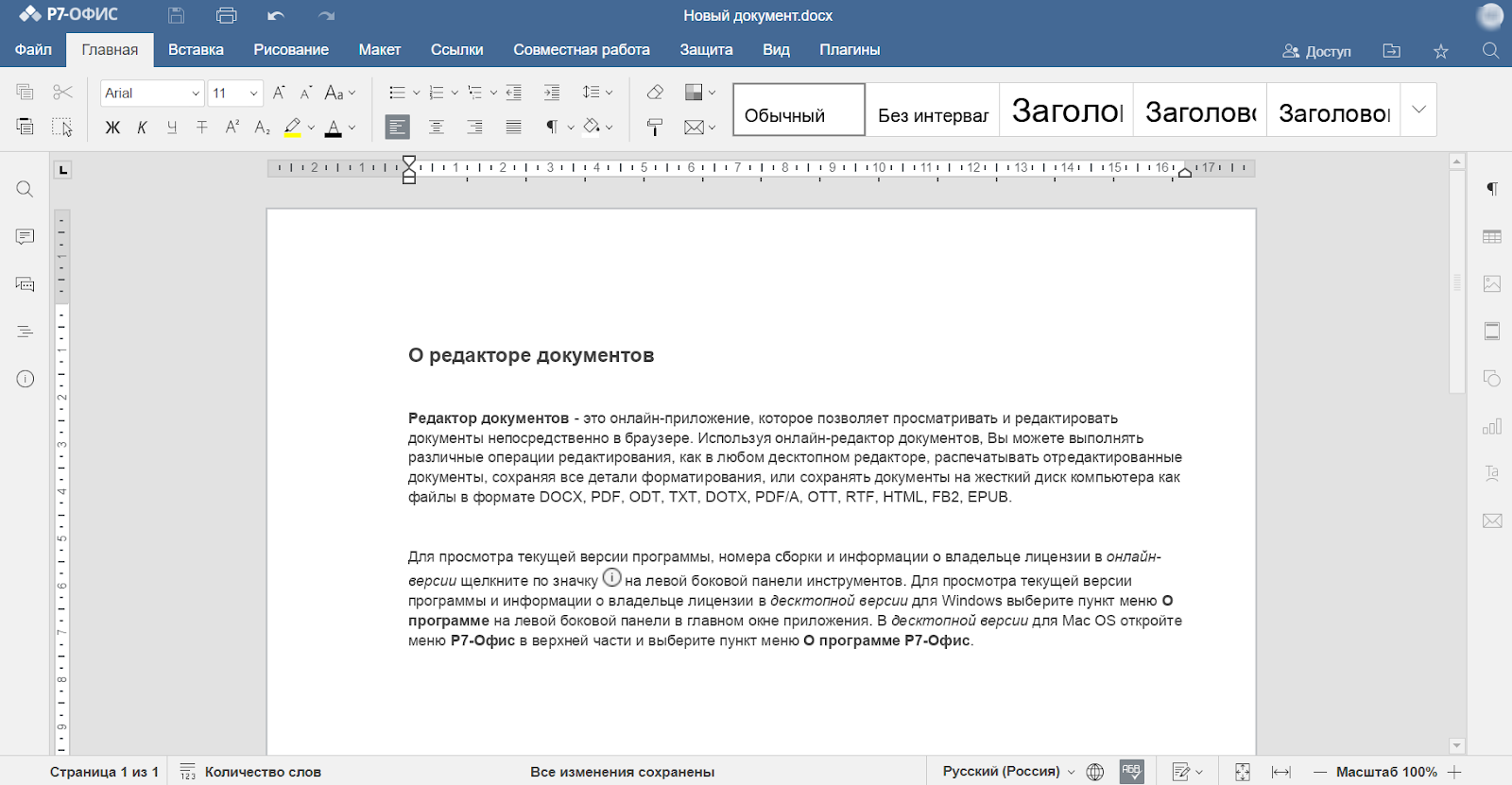Open paragraph shading fill color

coord(592,127)
